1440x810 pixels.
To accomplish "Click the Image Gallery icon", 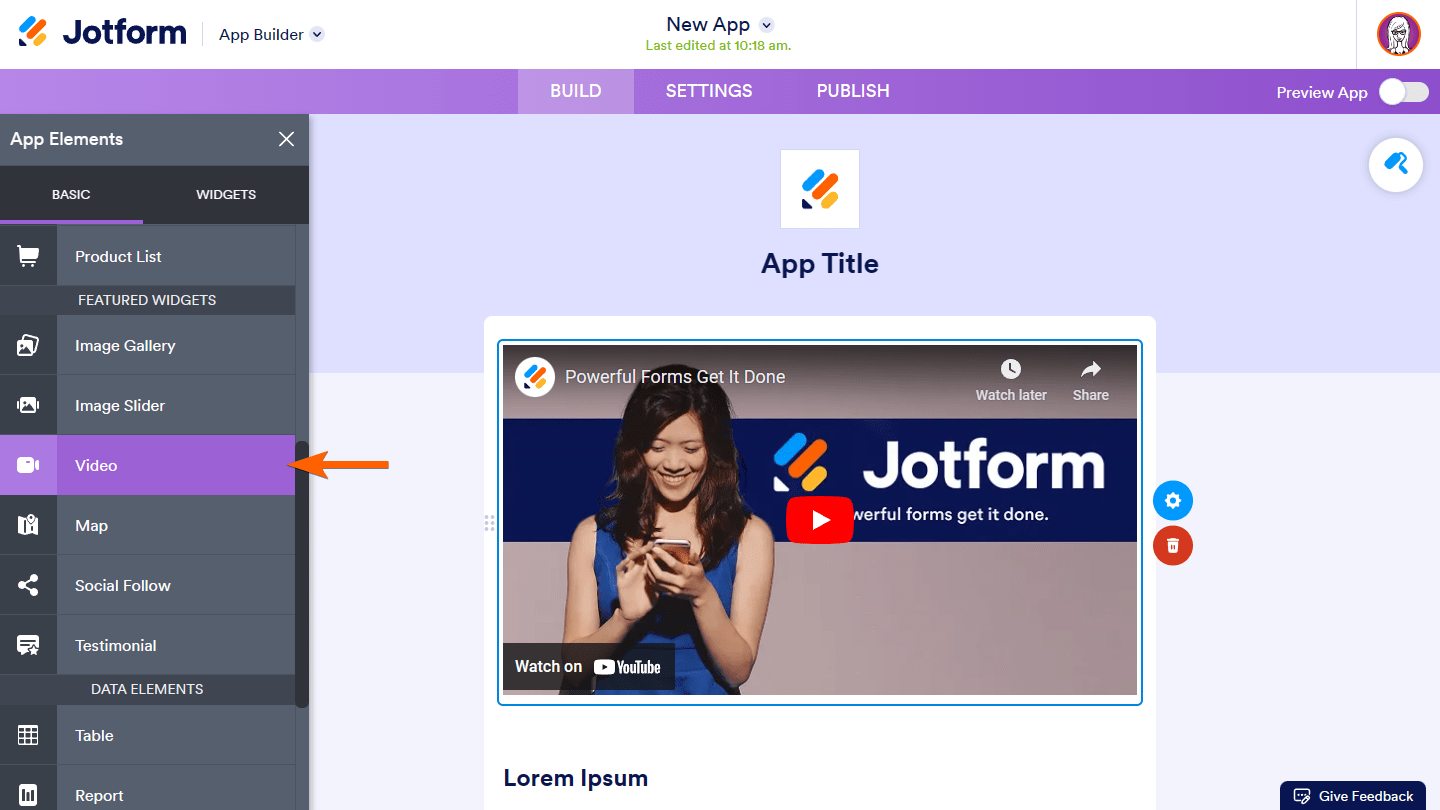I will [28, 346].
